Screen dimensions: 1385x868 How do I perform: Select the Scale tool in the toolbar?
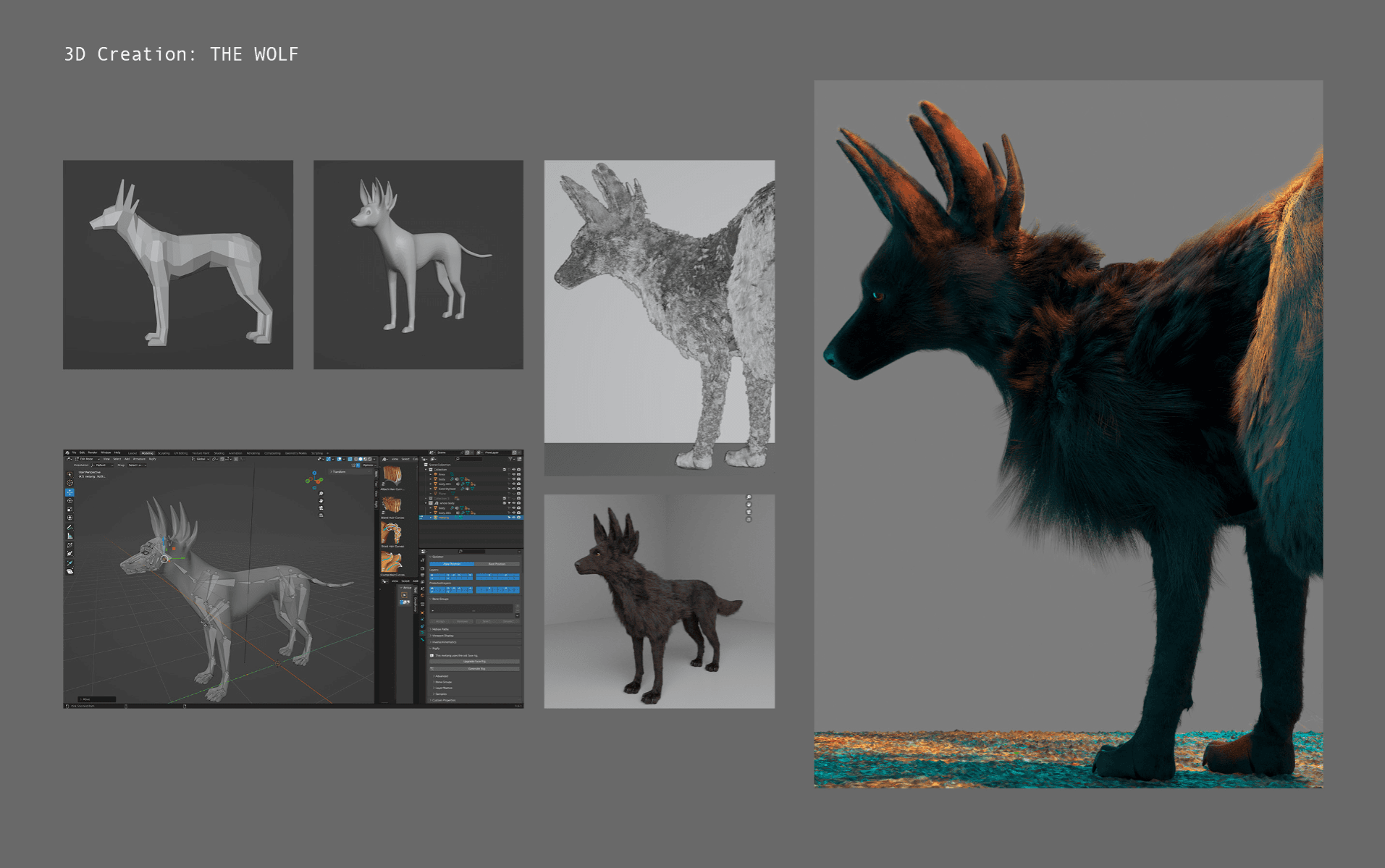click(70, 509)
